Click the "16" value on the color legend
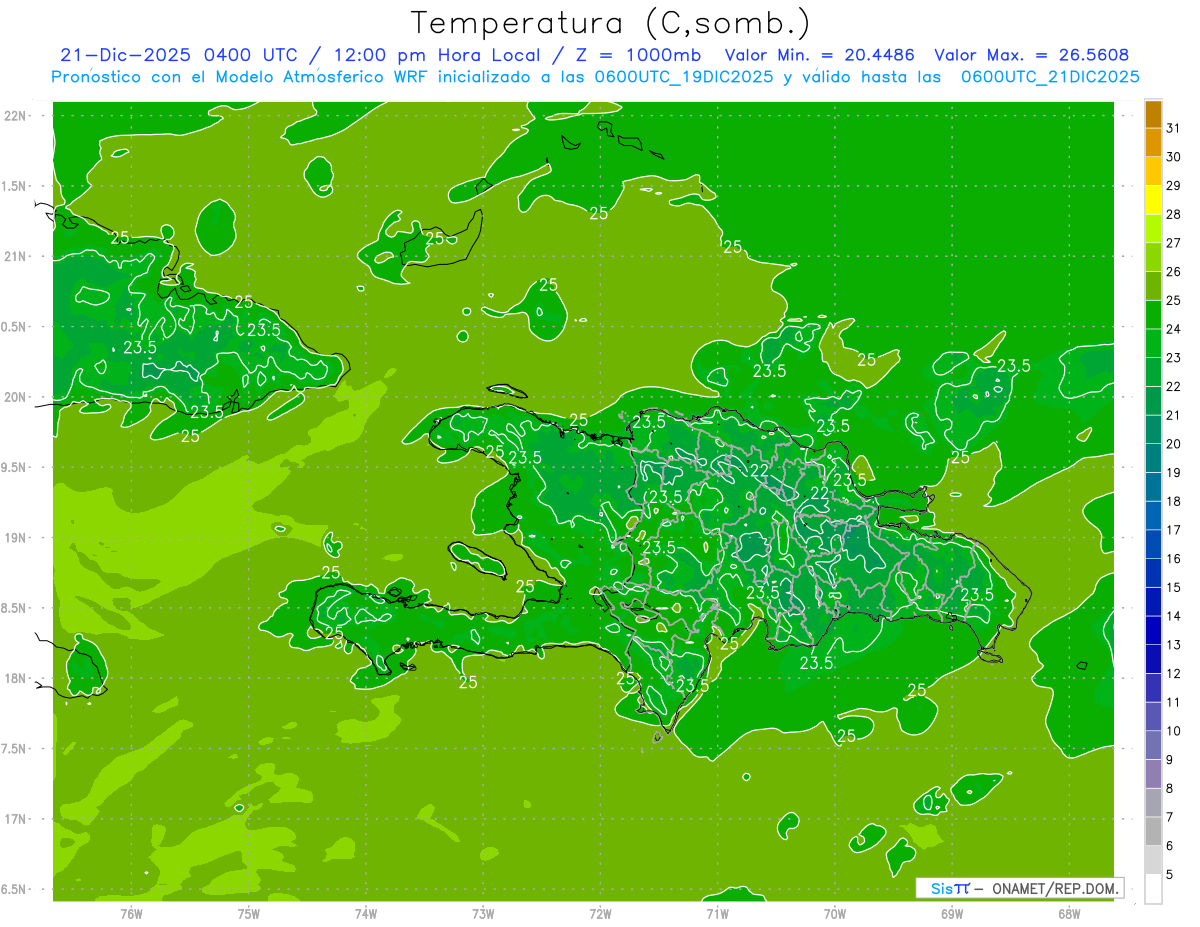The width and height of the screenshot is (1200, 927). coord(1174,558)
